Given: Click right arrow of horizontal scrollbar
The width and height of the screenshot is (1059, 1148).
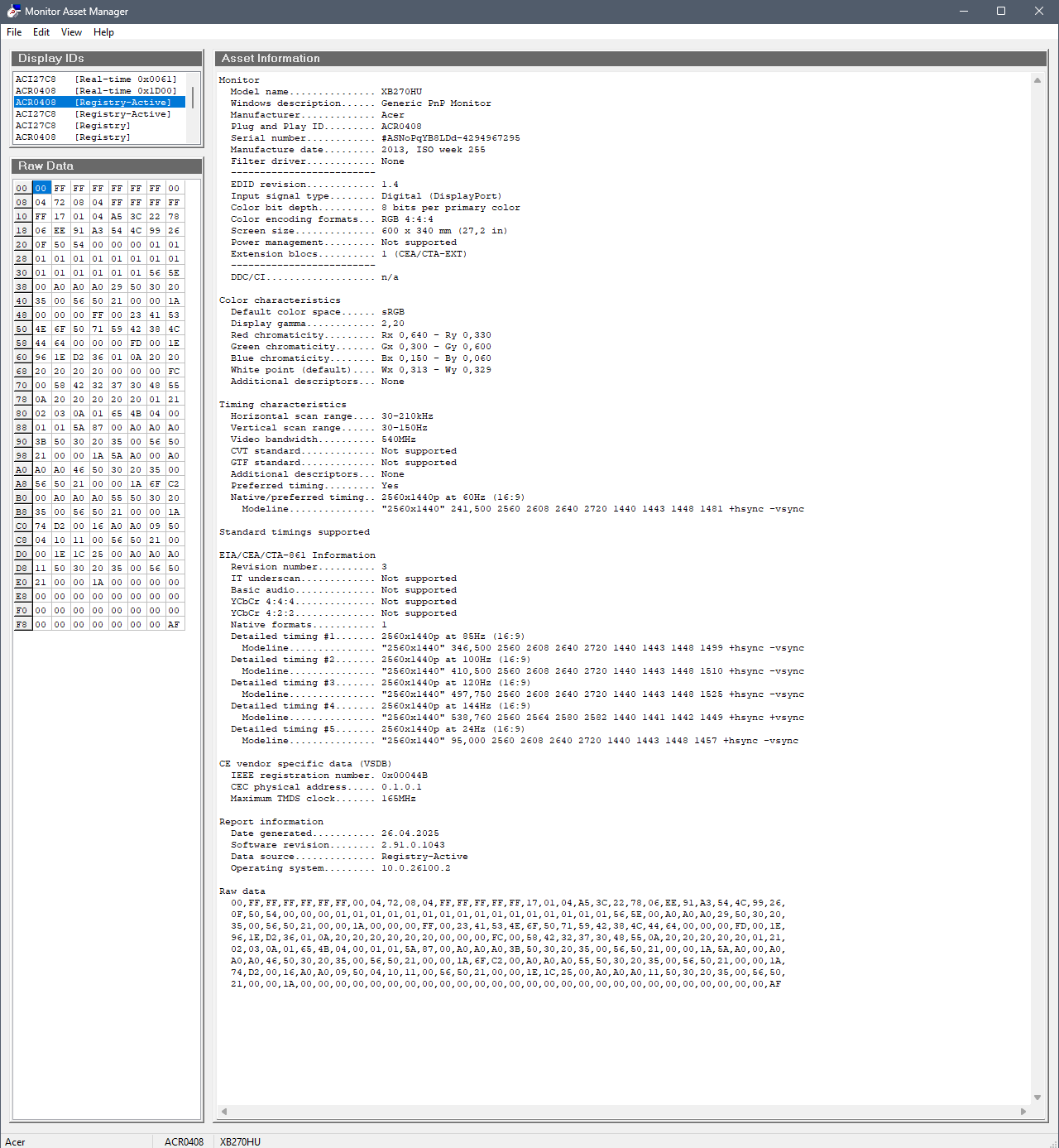Looking at the screenshot, I should coord(1023,1112).
